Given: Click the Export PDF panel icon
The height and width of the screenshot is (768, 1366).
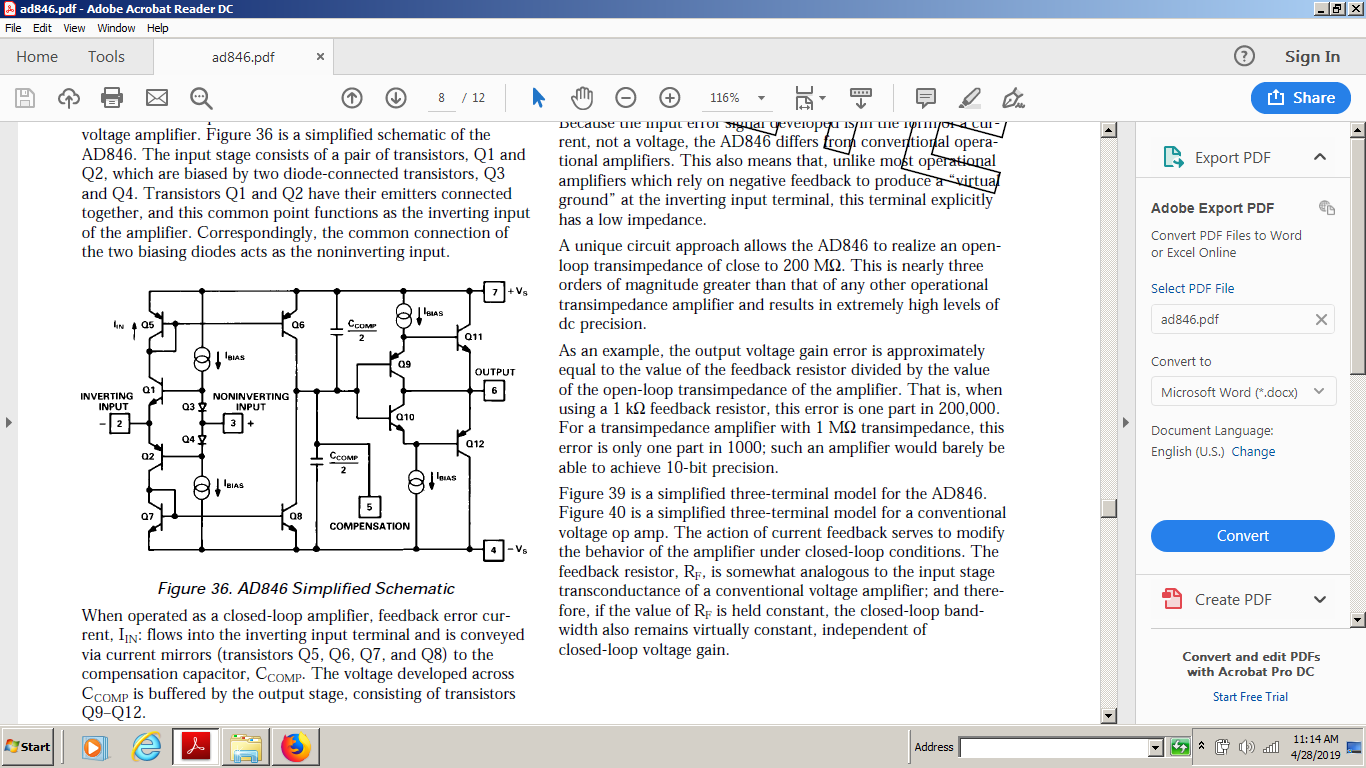Looking at the screenshot, I should (x=1173, y=157).
